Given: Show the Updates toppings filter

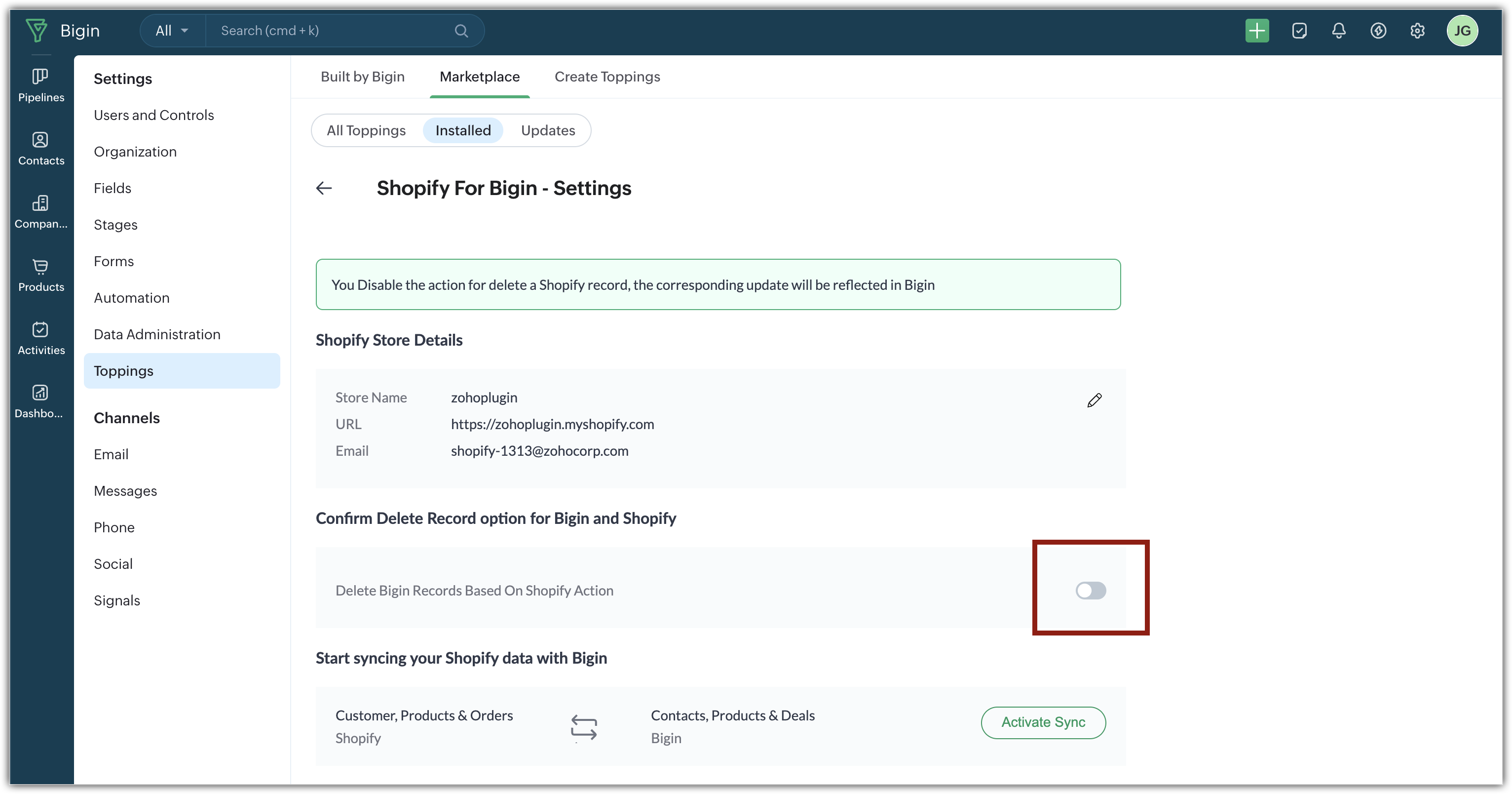Looking at the screenshot, I should [x=548, y=130].
